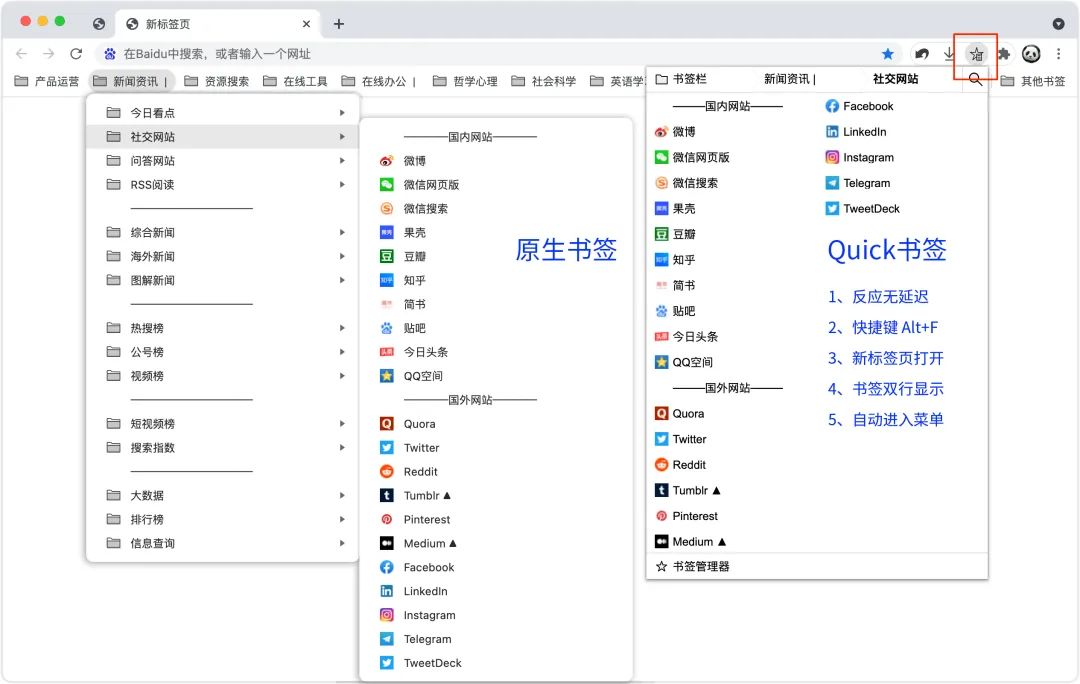Click 新闻资讯 breadcrumb in Quick panel
This screenshot has height=684, width=1080.
[789, 79]
